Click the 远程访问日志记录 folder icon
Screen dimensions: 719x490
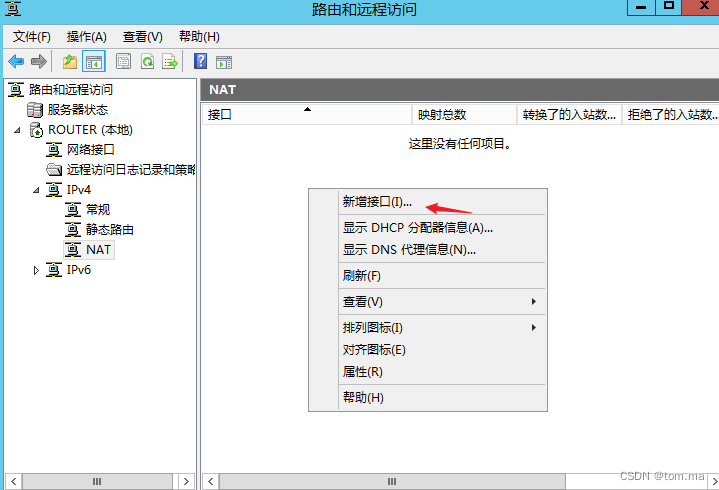tap(54, 170)
